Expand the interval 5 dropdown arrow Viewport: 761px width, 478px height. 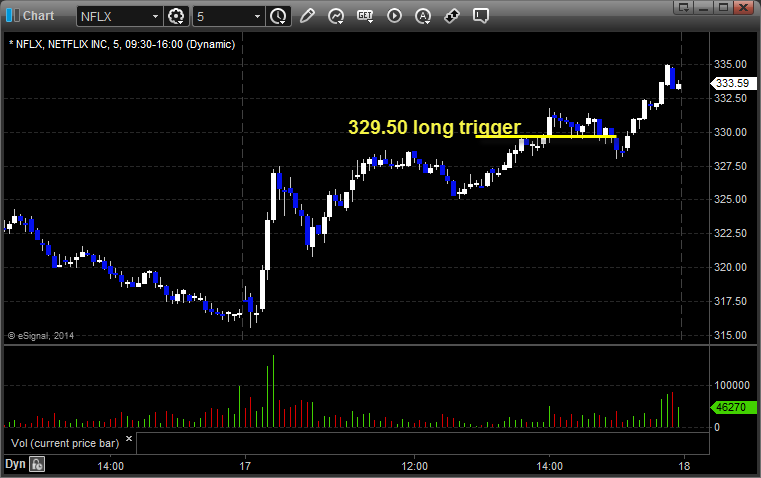(257, 16)
